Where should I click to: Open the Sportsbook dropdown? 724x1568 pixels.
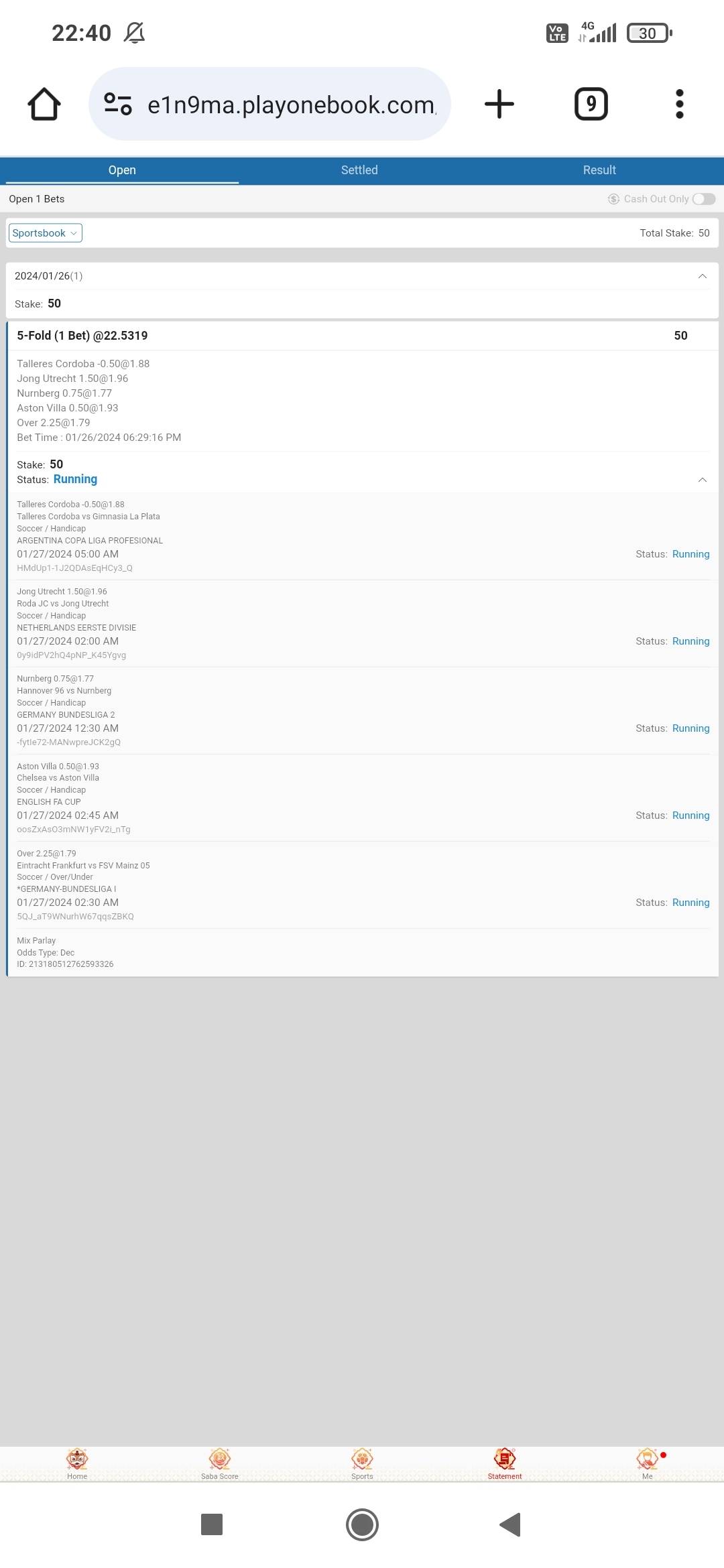pos(46,233)
